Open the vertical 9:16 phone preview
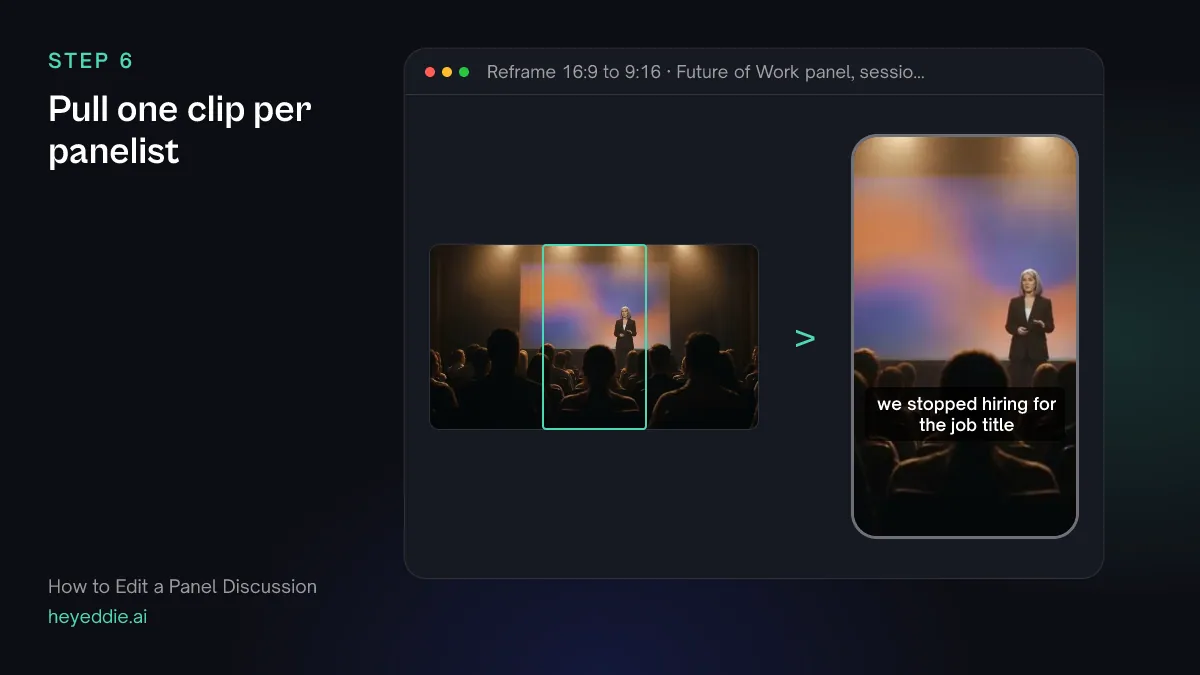The width and height of the screenshot is (1200, 675). pyautogui.click(x=965, y=336)
